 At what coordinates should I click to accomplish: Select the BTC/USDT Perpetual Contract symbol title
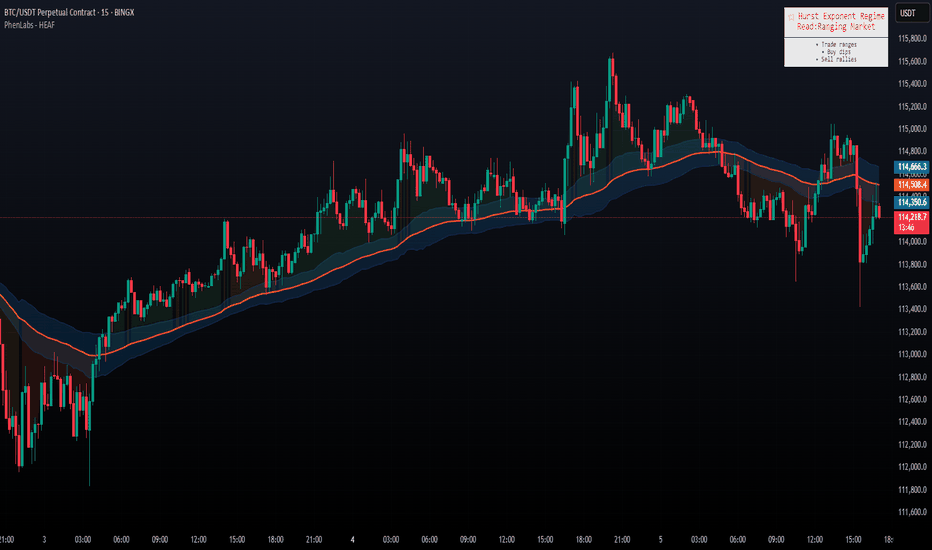click(x=69, y=12)
